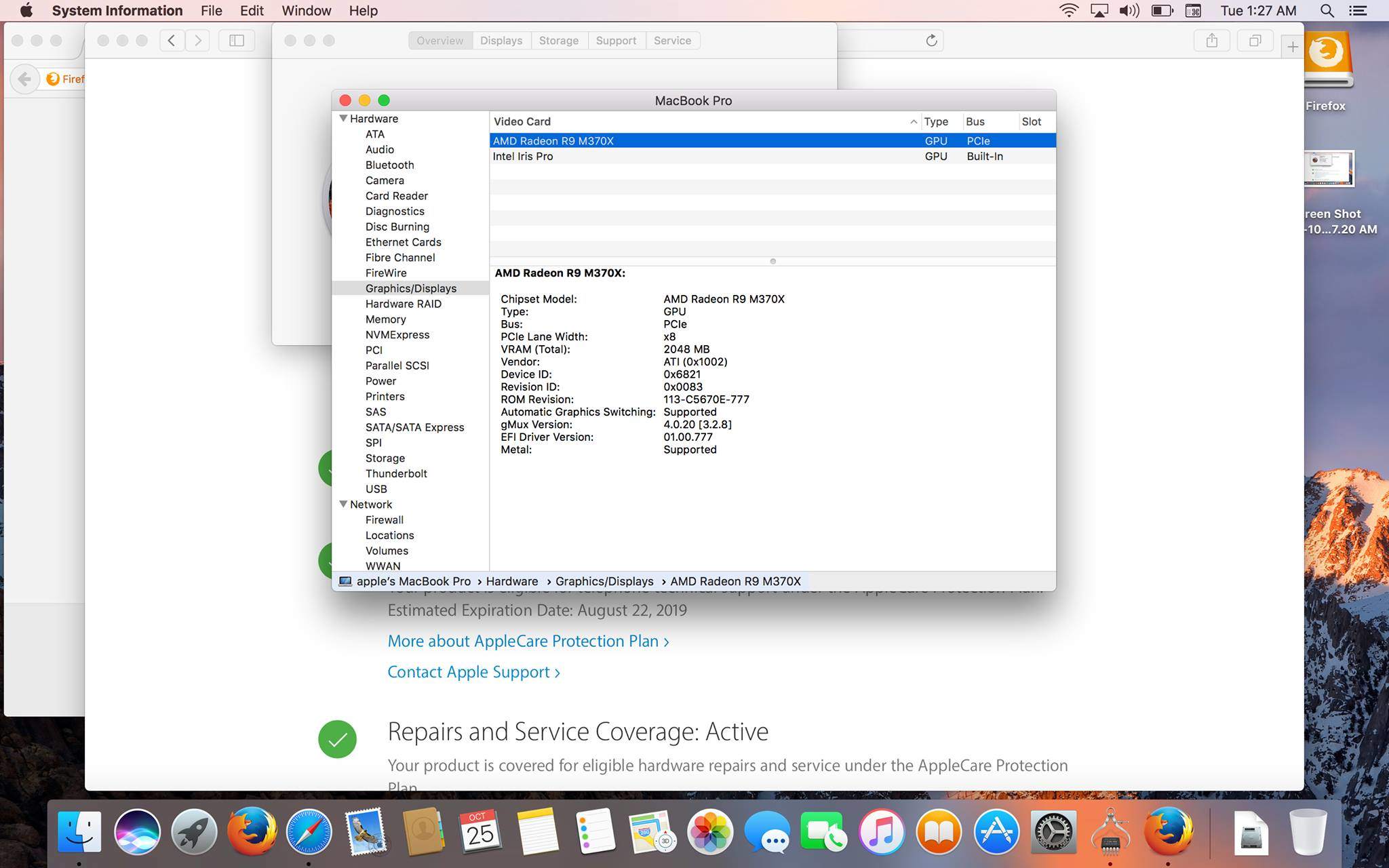
Task: Open Spotlight search in menu bar
Action: point(1327,11)
